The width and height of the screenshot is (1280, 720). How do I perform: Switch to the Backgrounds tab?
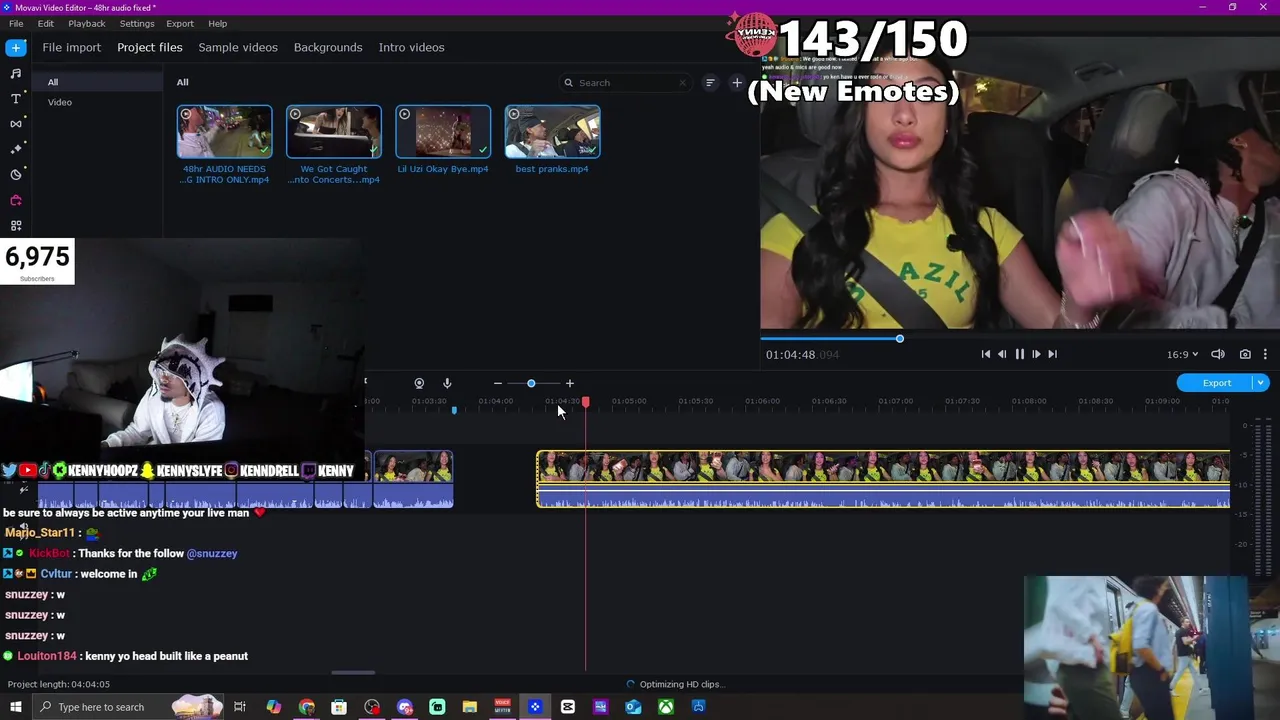coord(328,47)
